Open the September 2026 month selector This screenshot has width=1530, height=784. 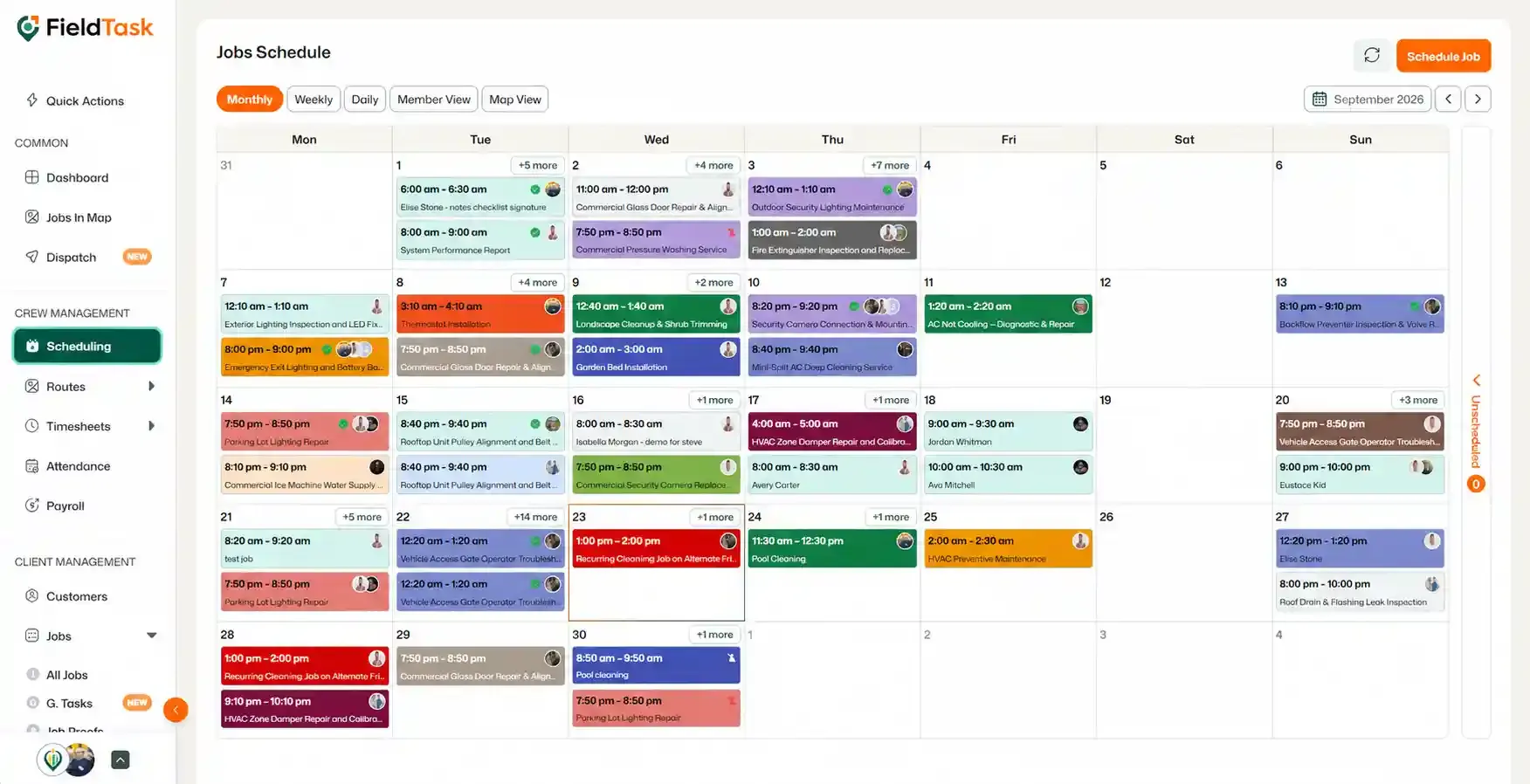click(x=1368, y=100)
